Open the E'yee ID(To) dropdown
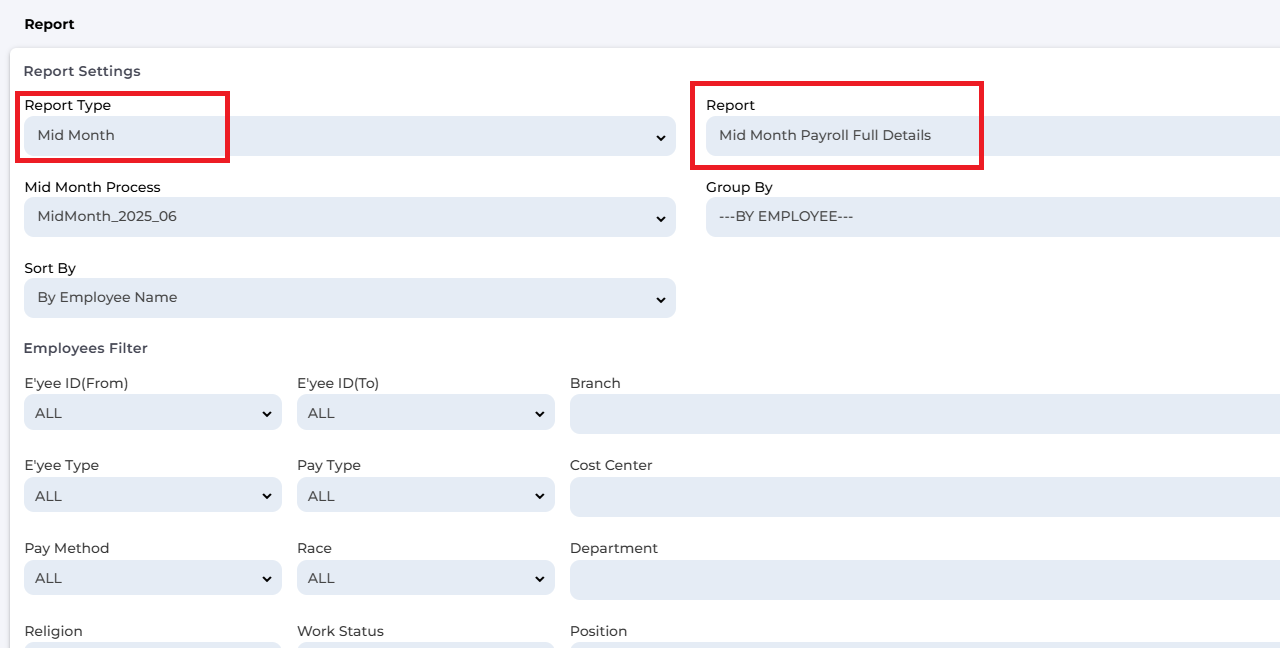 coord(425,413)
